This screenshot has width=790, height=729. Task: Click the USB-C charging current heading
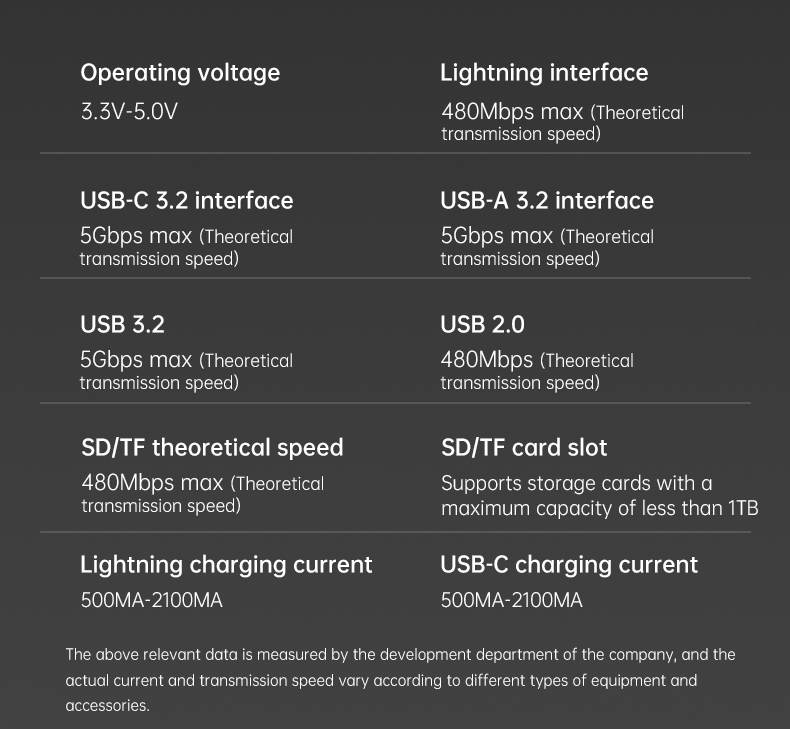tap(569, 564)
